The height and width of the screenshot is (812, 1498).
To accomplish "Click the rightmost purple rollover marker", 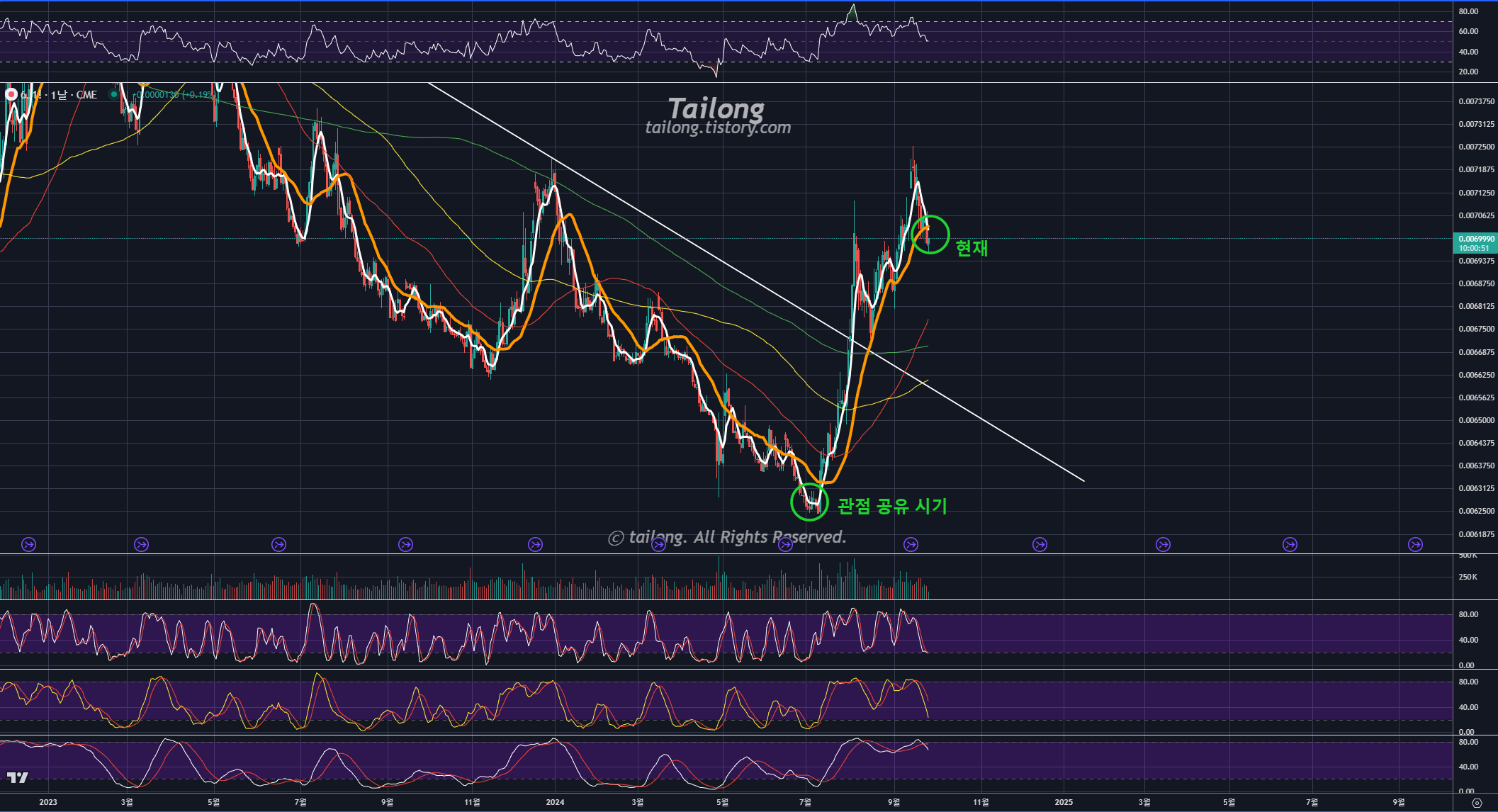I will coord(1415,544).
